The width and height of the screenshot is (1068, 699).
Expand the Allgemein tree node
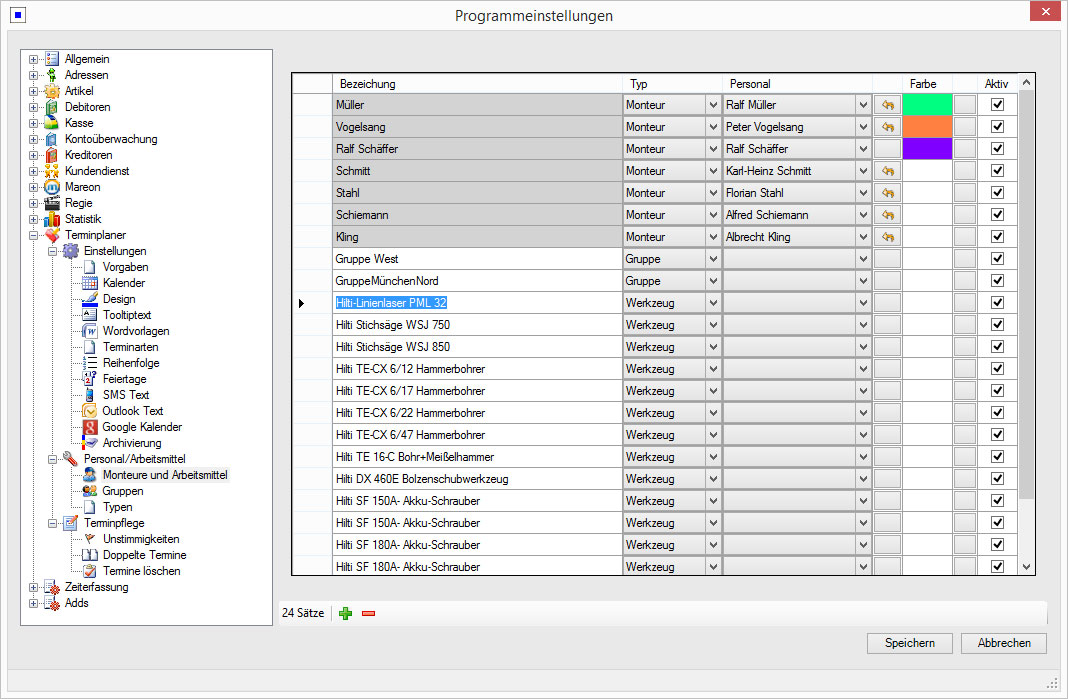[x=34, y=59]
